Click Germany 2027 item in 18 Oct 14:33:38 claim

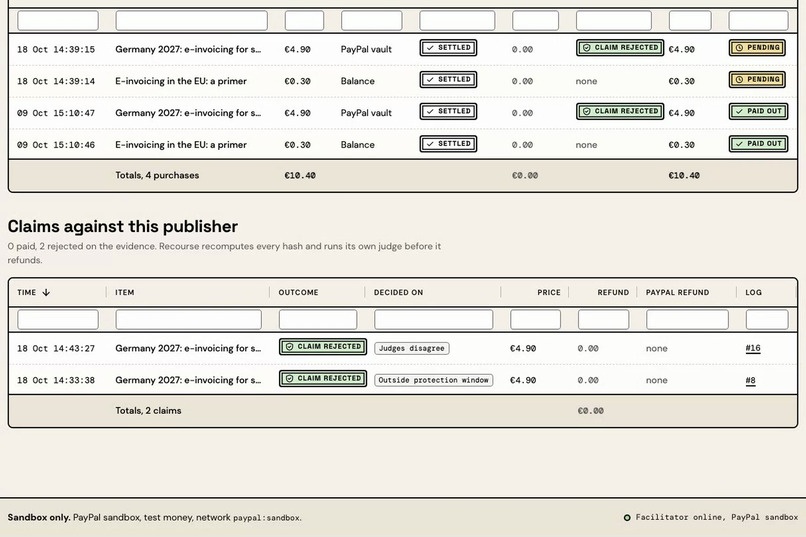tap(188, 380)
